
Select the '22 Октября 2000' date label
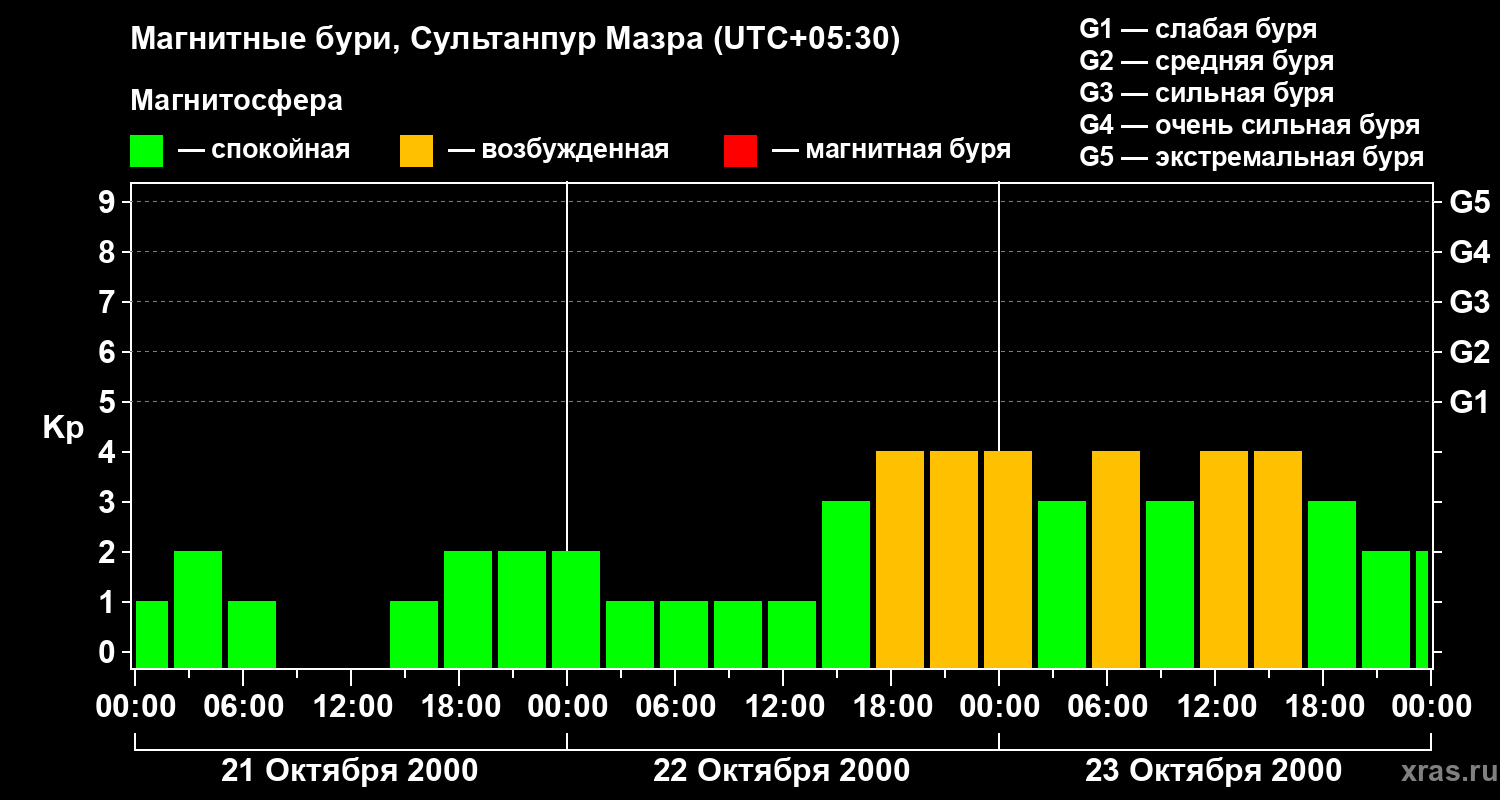(781, 771)
